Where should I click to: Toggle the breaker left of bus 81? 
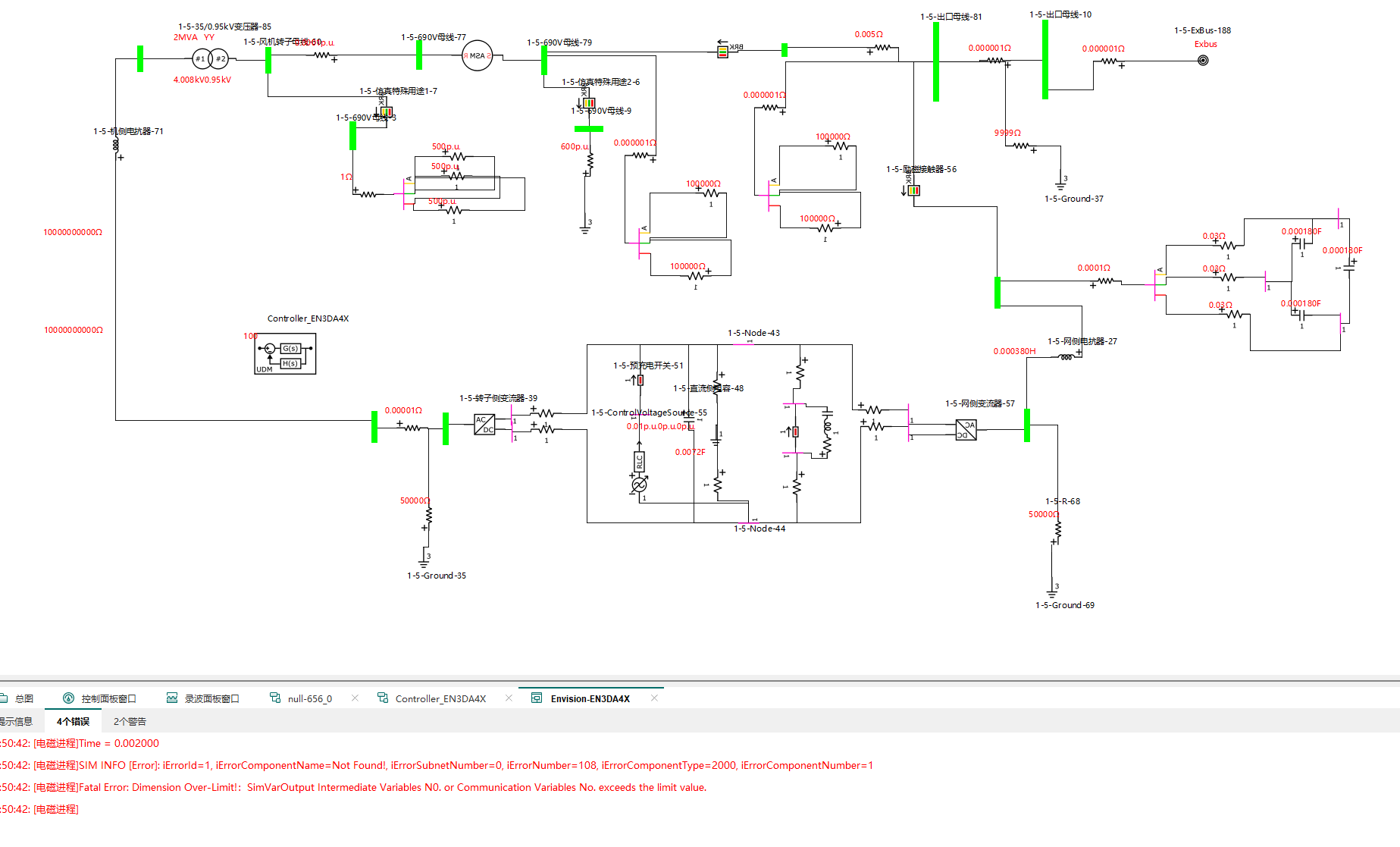coord(722,52)
